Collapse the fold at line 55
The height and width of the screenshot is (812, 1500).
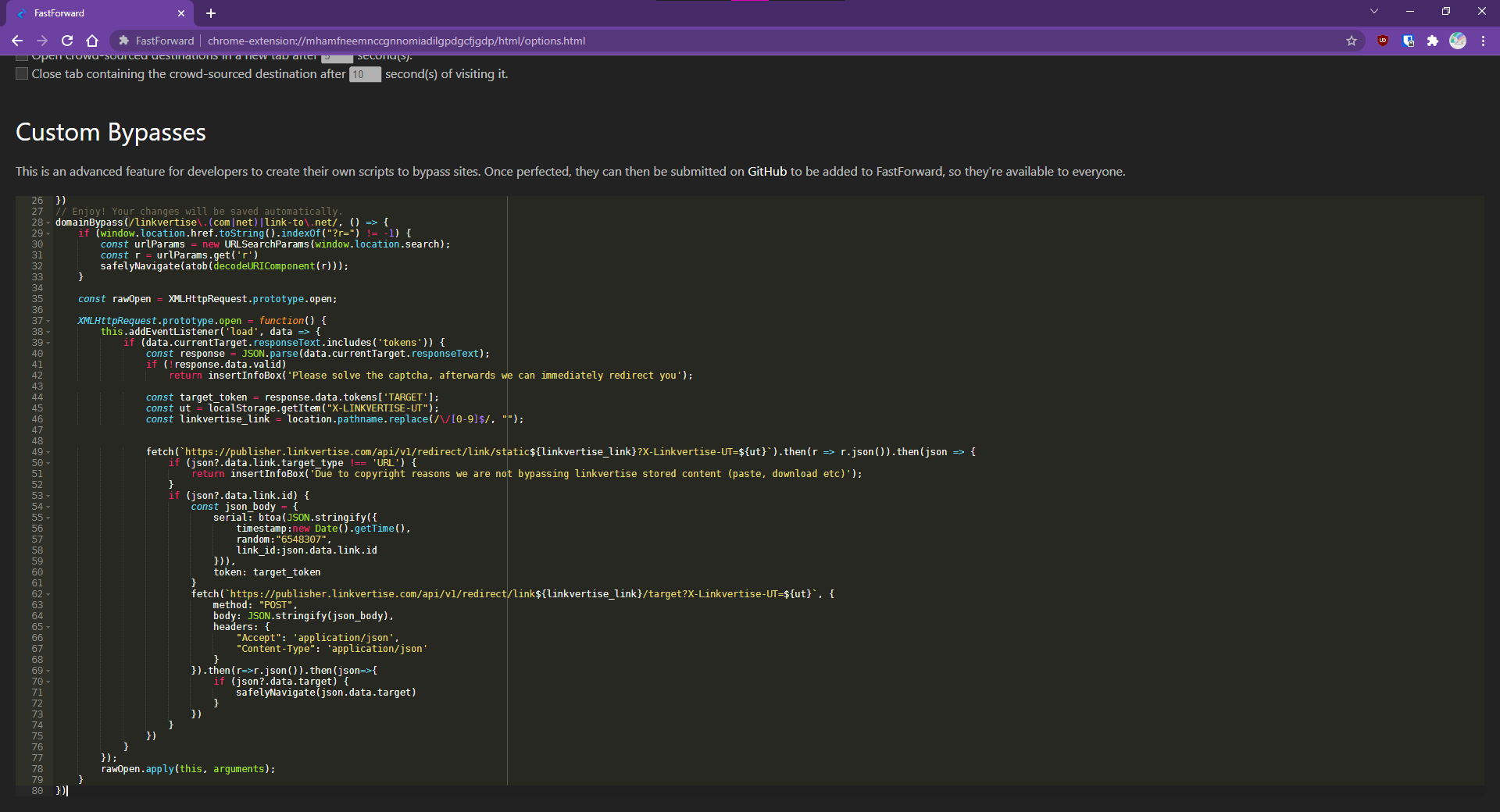coord(48,518)
